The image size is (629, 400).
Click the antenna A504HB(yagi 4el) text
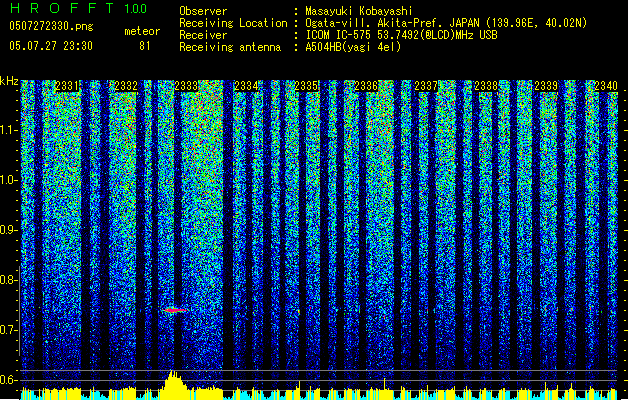[353, 47]
